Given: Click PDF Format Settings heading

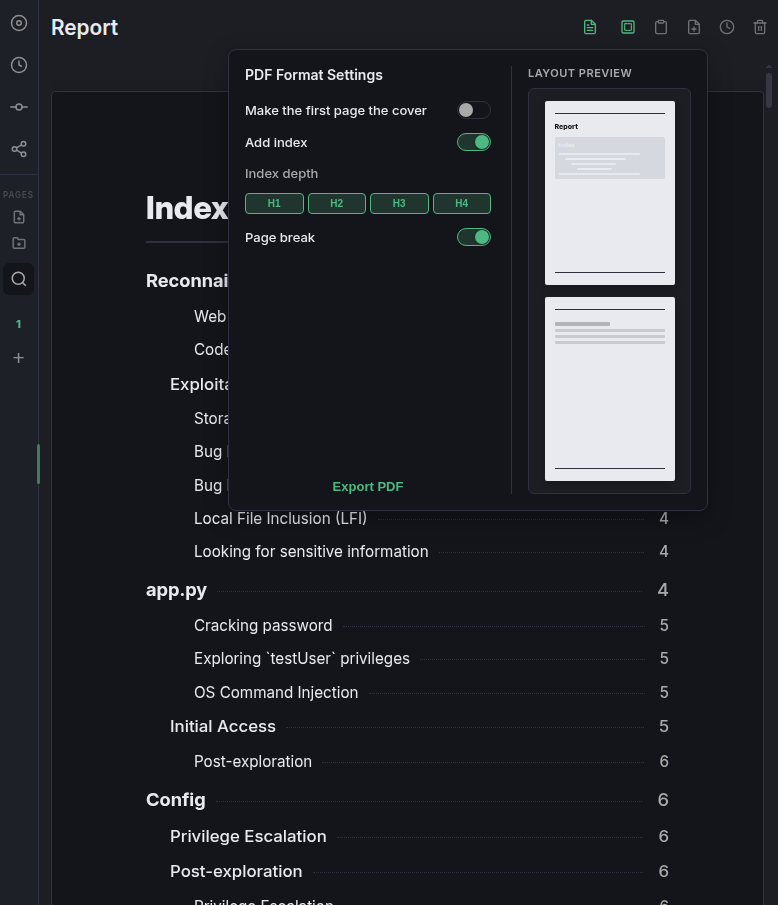Looking at the screenshot, I should click(x=313, y=75).
